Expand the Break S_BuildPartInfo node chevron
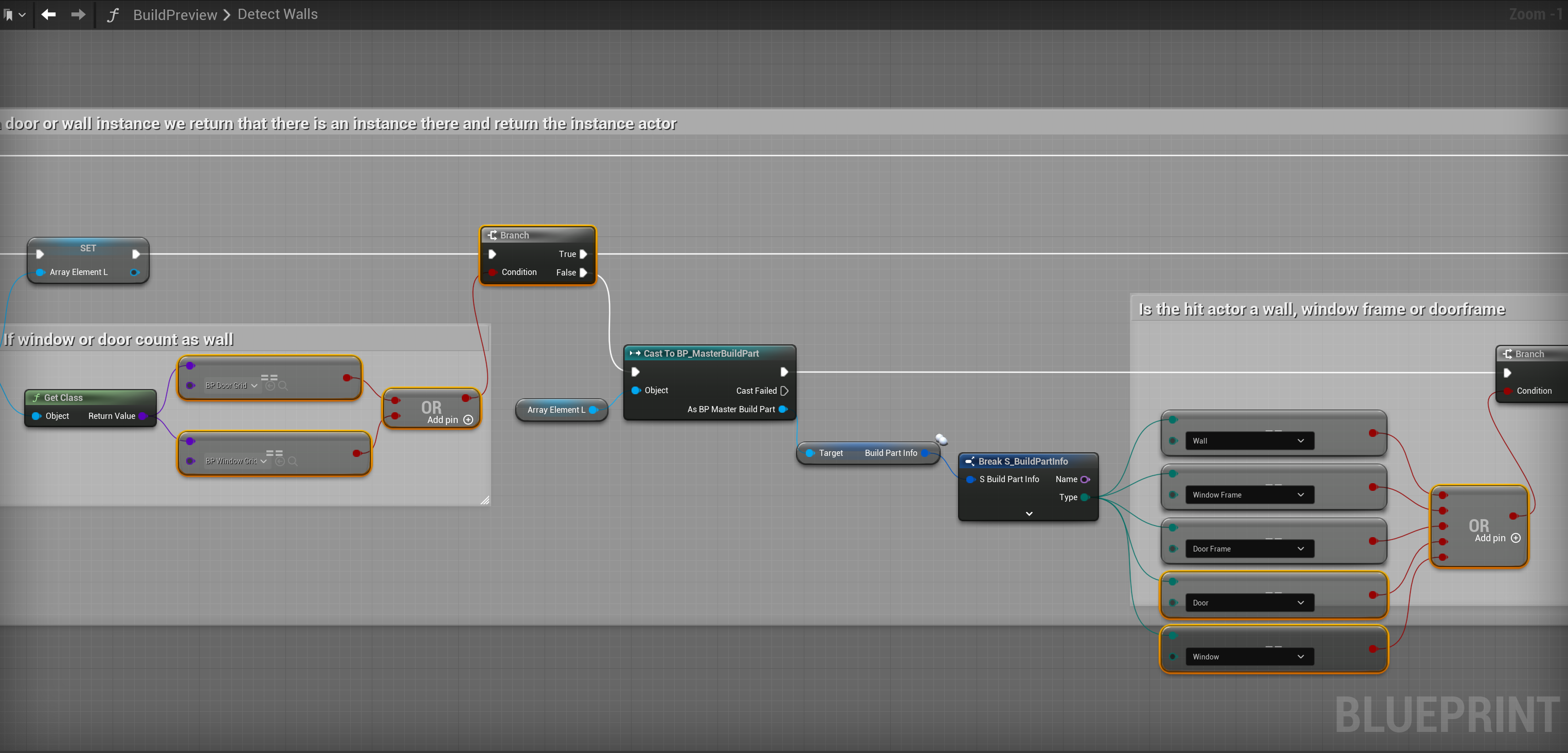1568x753 pixels. point(1029,514)
